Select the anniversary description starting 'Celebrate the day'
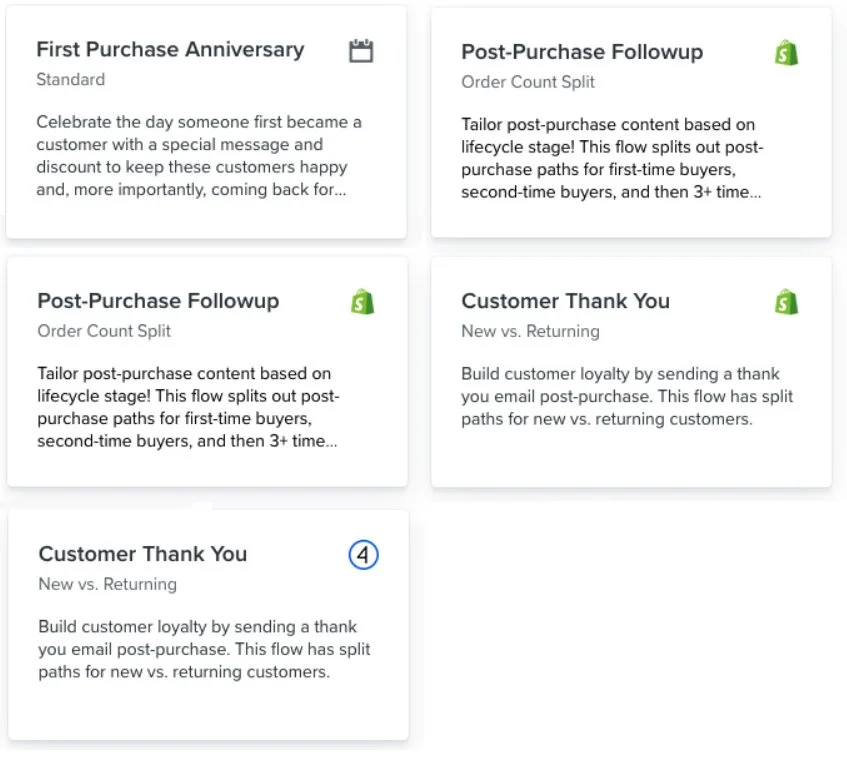Screen dimensions: 847x758 [198, 156]
